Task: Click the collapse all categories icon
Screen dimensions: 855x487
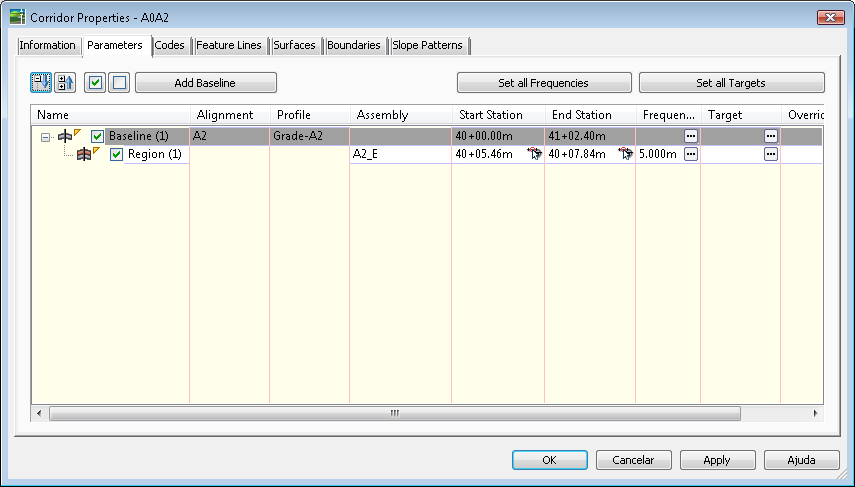Action: click(65, 83)
